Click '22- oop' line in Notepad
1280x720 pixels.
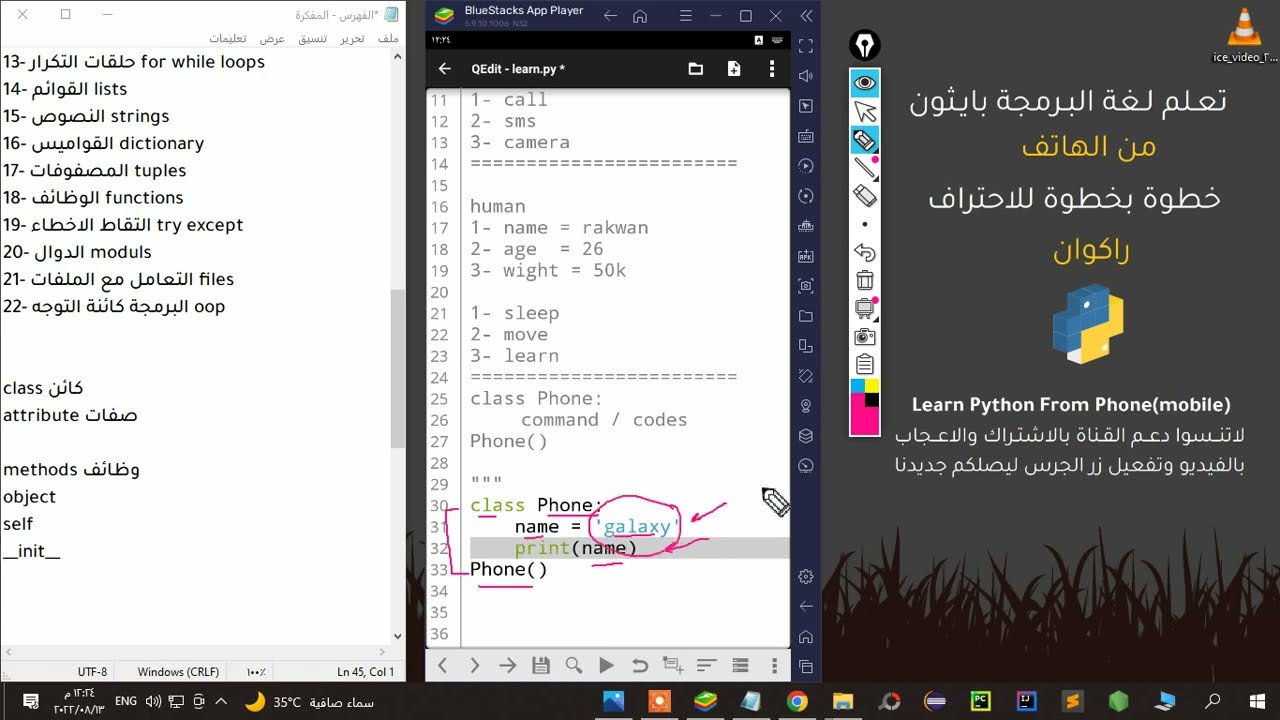[114, 306]
